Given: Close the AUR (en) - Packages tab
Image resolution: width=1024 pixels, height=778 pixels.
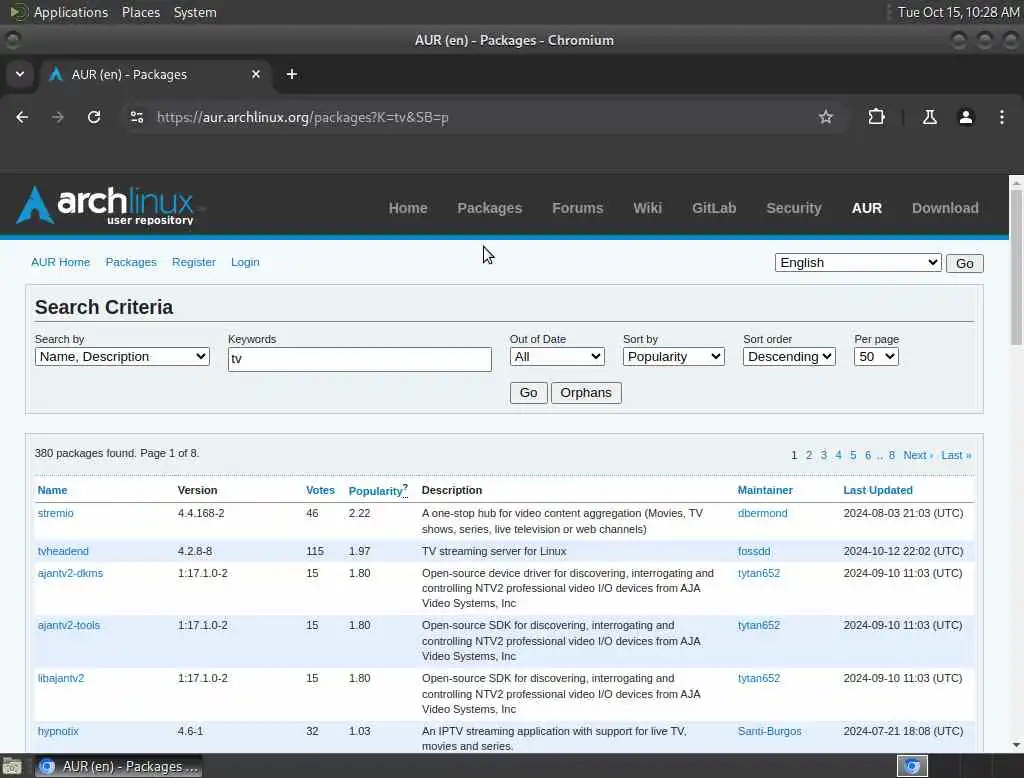Looking at the screenshot, I should [256, 74].
